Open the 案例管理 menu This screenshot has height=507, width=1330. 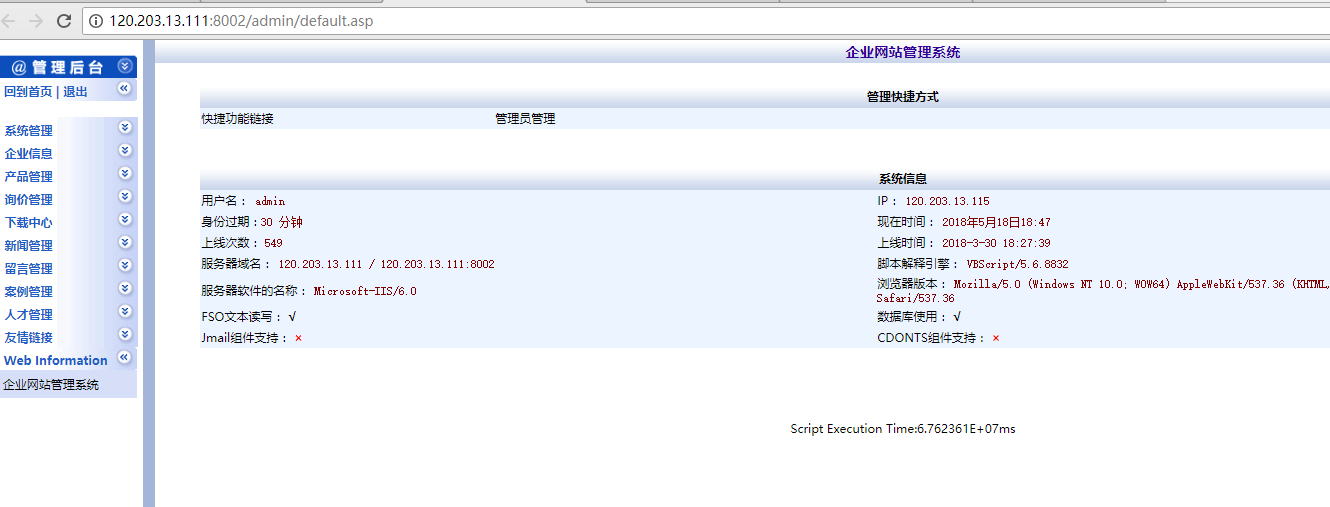[x=29, y=292]
